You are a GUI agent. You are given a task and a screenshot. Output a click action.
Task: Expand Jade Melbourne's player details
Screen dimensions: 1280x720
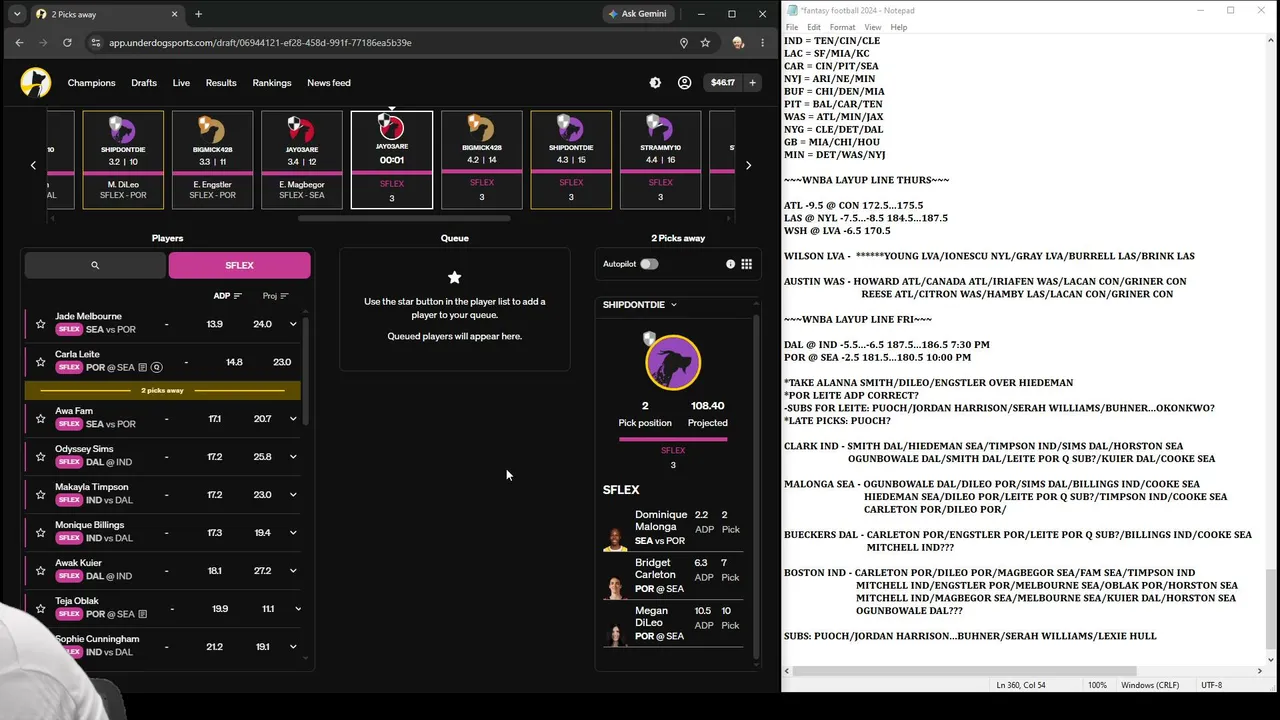tap(293, 324)
